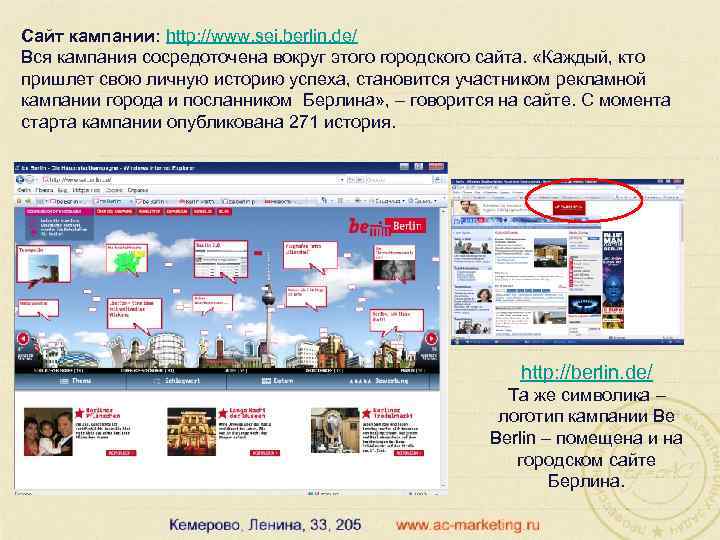Select the Datum sorting tab

277,381
